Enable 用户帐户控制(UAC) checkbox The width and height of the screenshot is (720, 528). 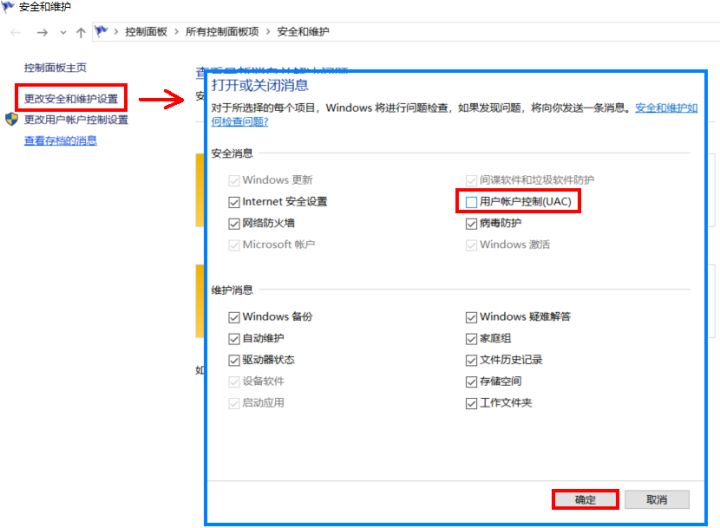pos(471,202)
